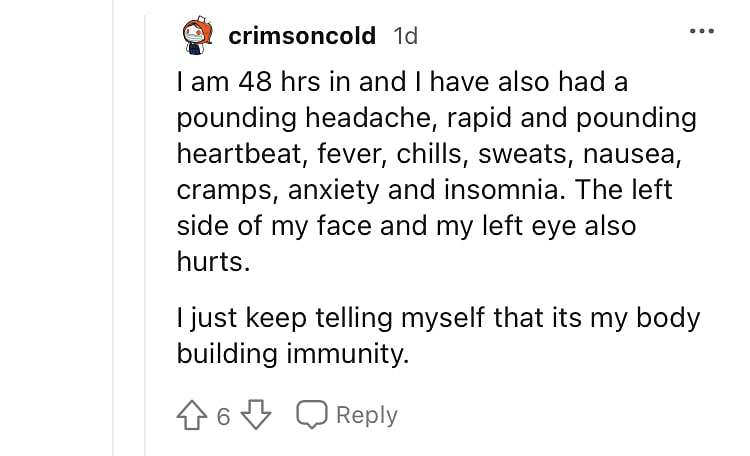This screenshot has height=456, width=750.
Task: Click the line 'heartbeat, fever, chills, sweats, nausea'
Action: pos(429,154)
